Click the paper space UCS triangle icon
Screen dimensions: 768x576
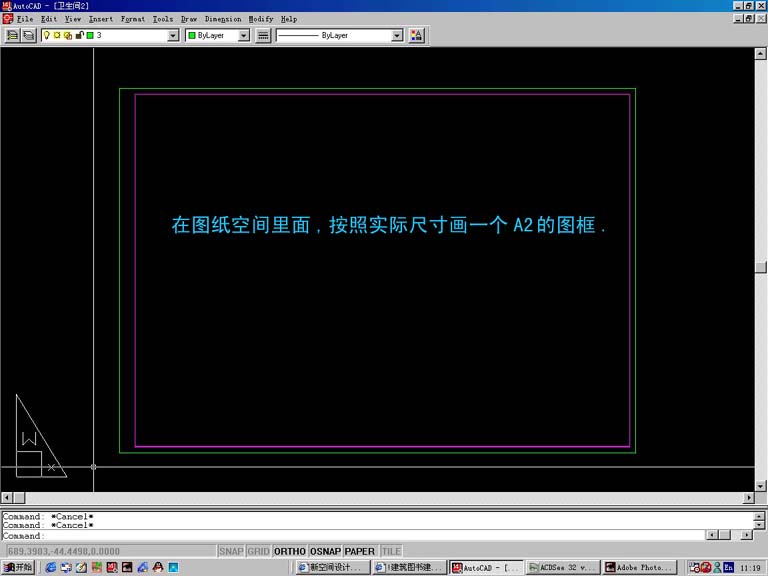40,436
